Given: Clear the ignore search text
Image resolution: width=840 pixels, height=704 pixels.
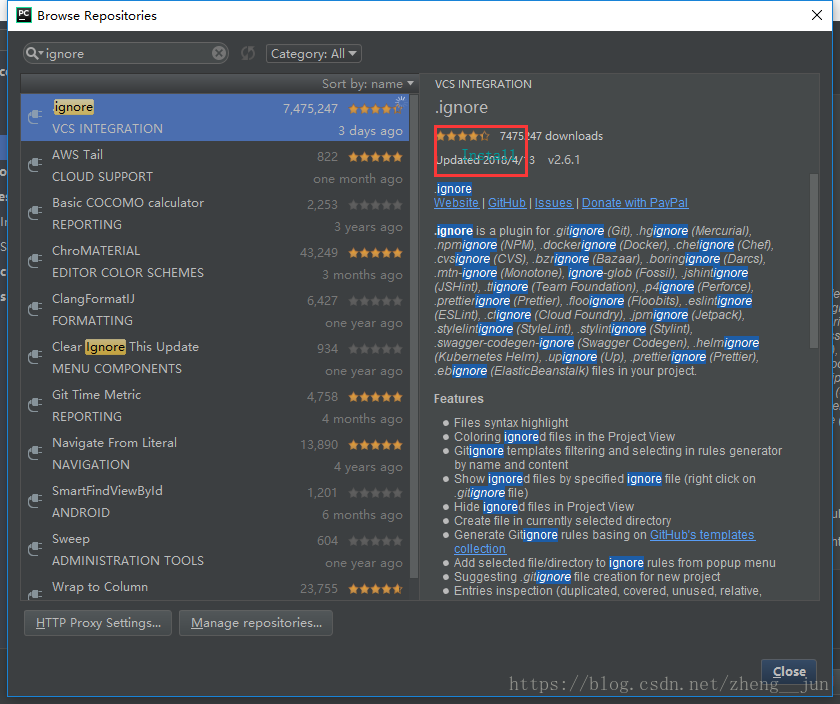Looking at the screenshot, I should tap(219, 53).
